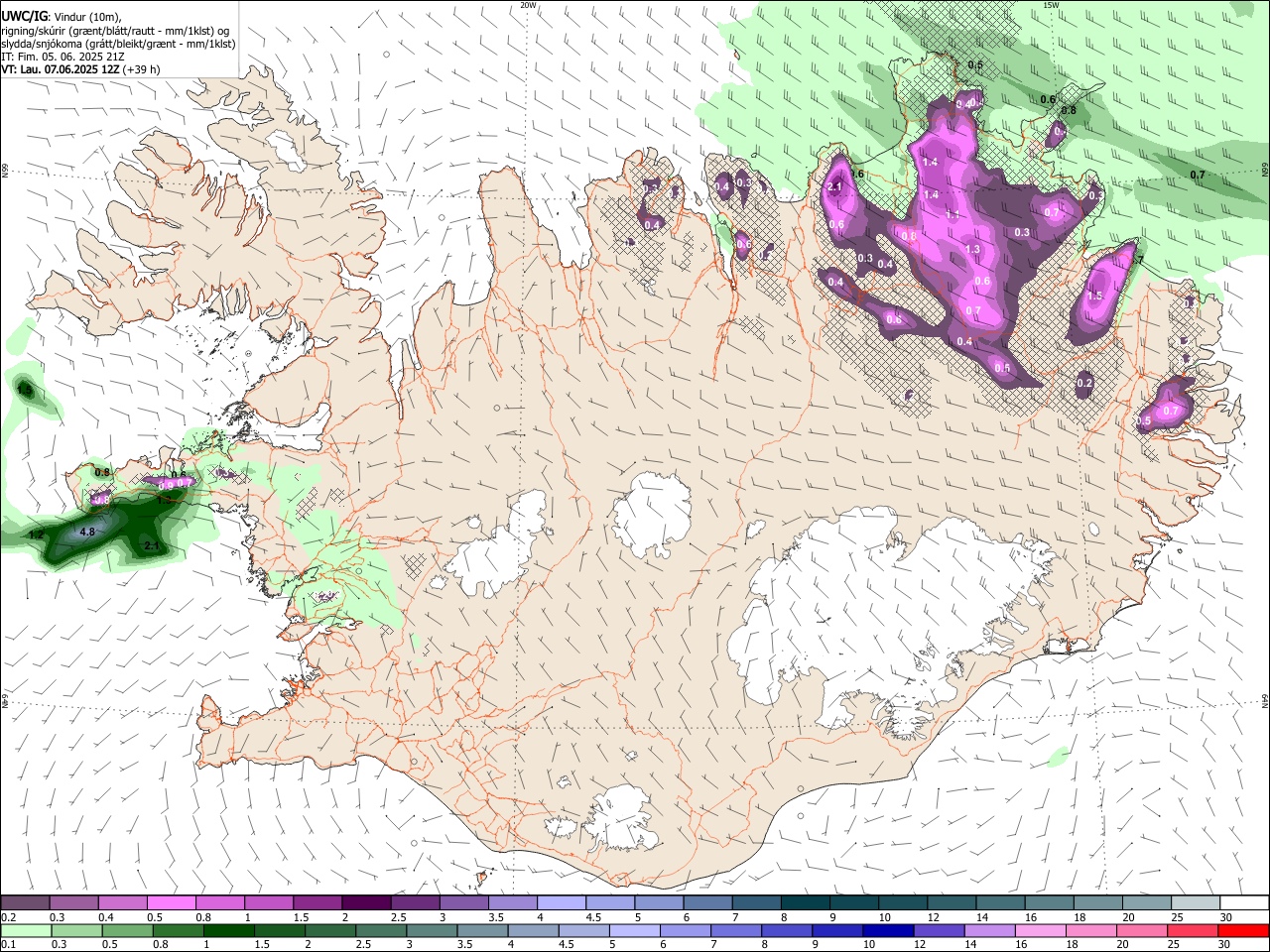Image resolution: width=1270 pixels, height=952 pixels.
Task: Click the 'IT: Fim. 05. 06. 2025 21Z' line
Action: coord(63,57)
